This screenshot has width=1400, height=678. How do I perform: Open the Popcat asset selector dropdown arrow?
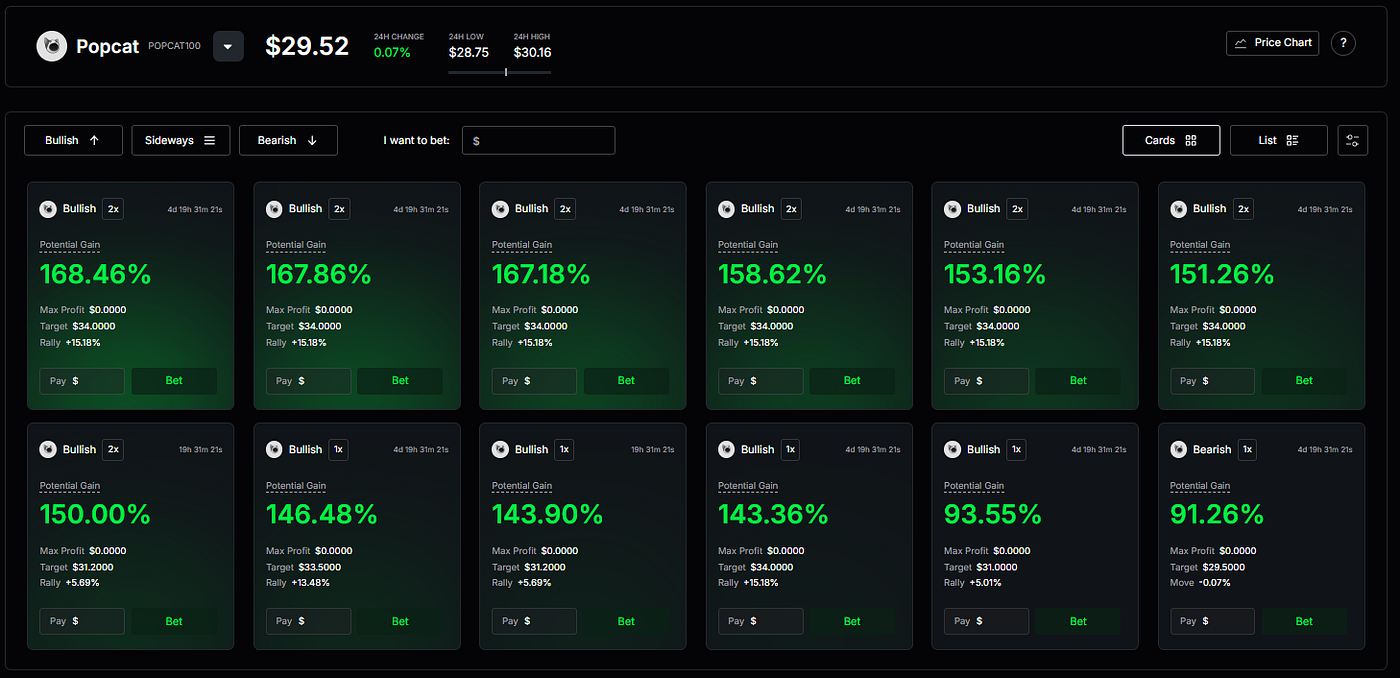tap(228, 46)
